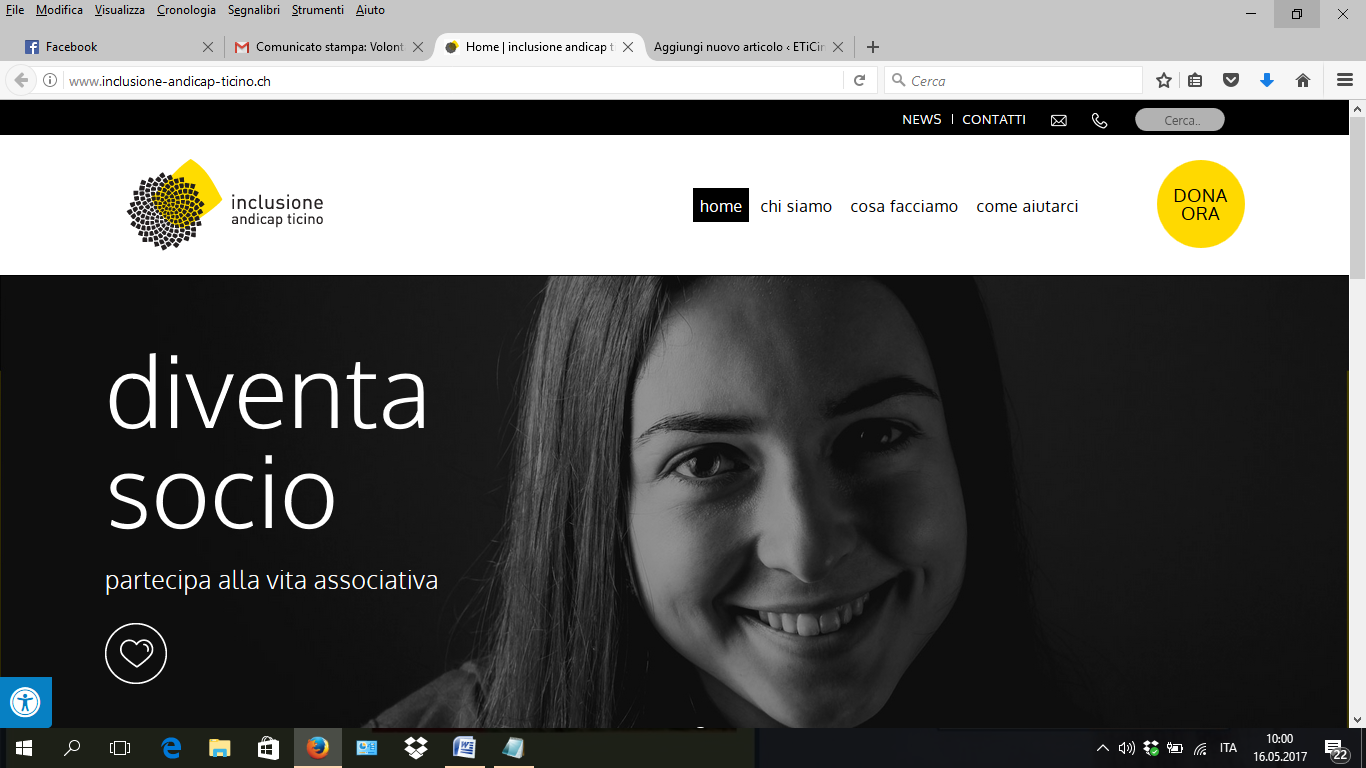Click the Firefox Cerca search box
Viewport: 1366px width, 768px height.
tap(1013, 81)
